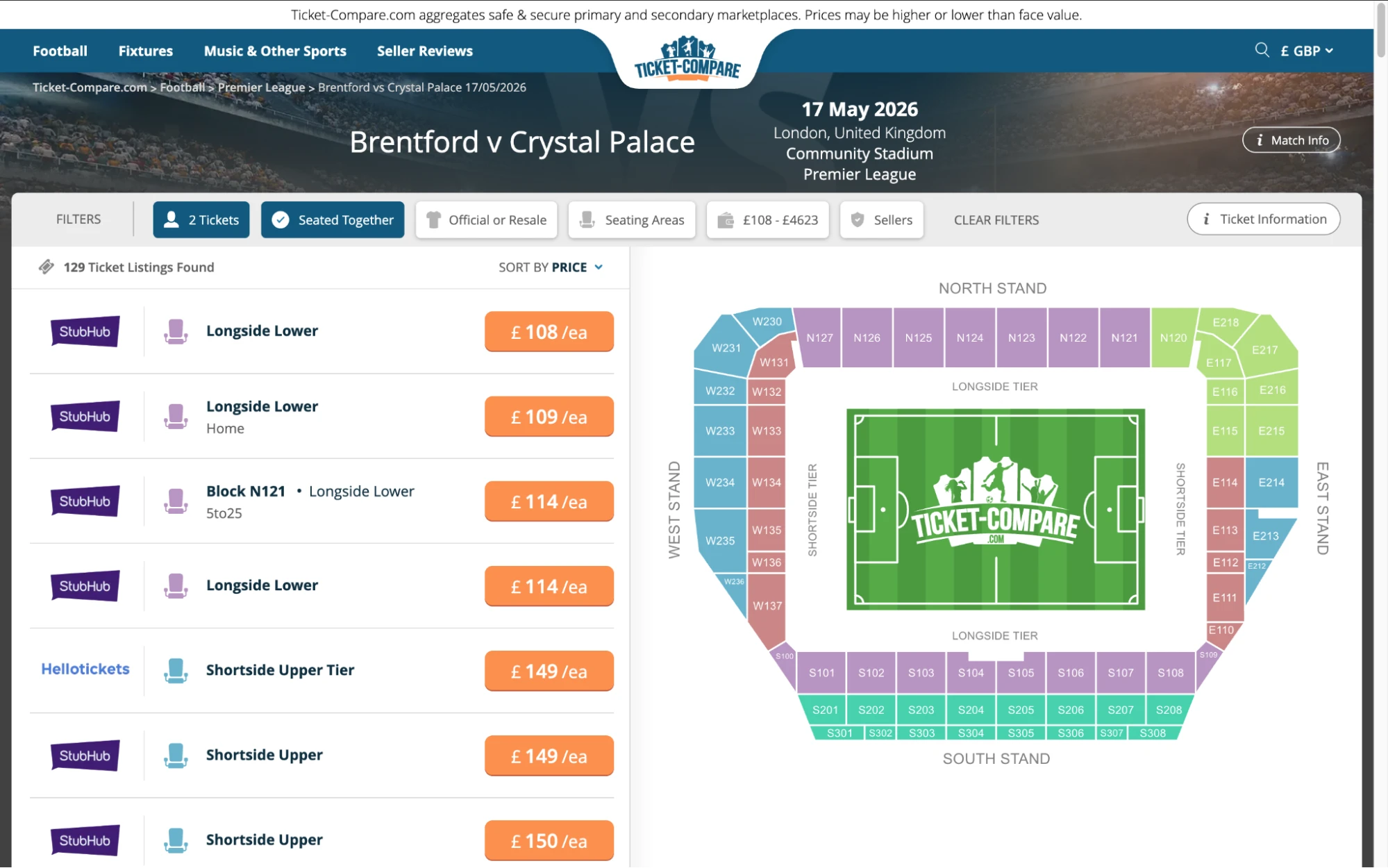
Task: Click the StubHub logo beside the £108 listing
Action: click(x=85, y=331)
